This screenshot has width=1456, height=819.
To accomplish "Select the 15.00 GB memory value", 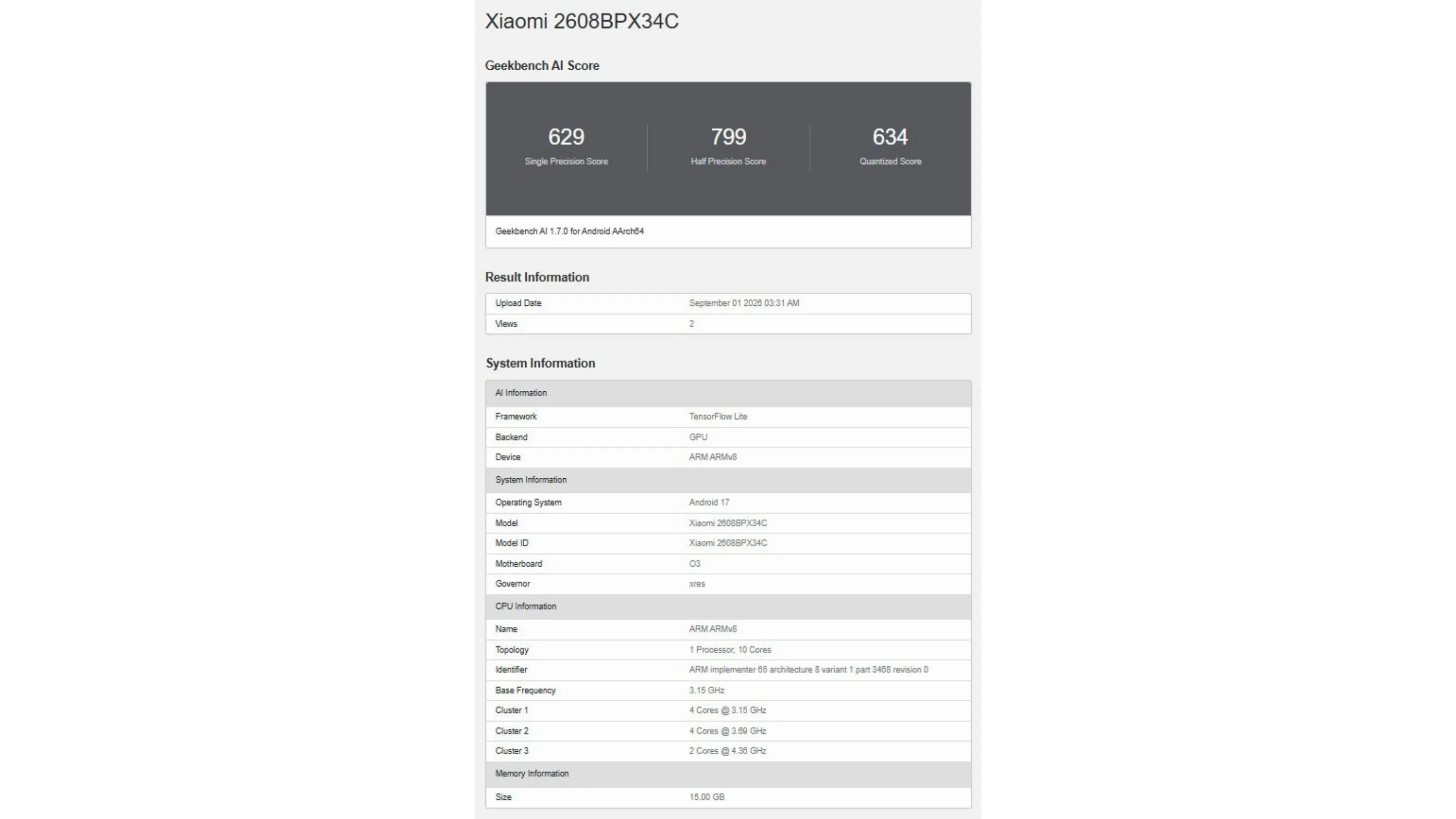I will [707, 798].
